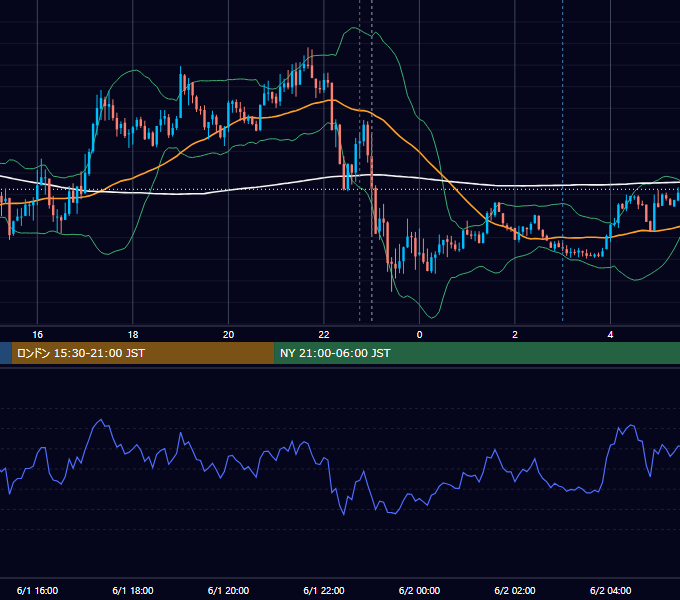Viewport: 680px width, 600px height.
Task: Click the hour label 0 on the time axis
Action: tap(419, 335)
